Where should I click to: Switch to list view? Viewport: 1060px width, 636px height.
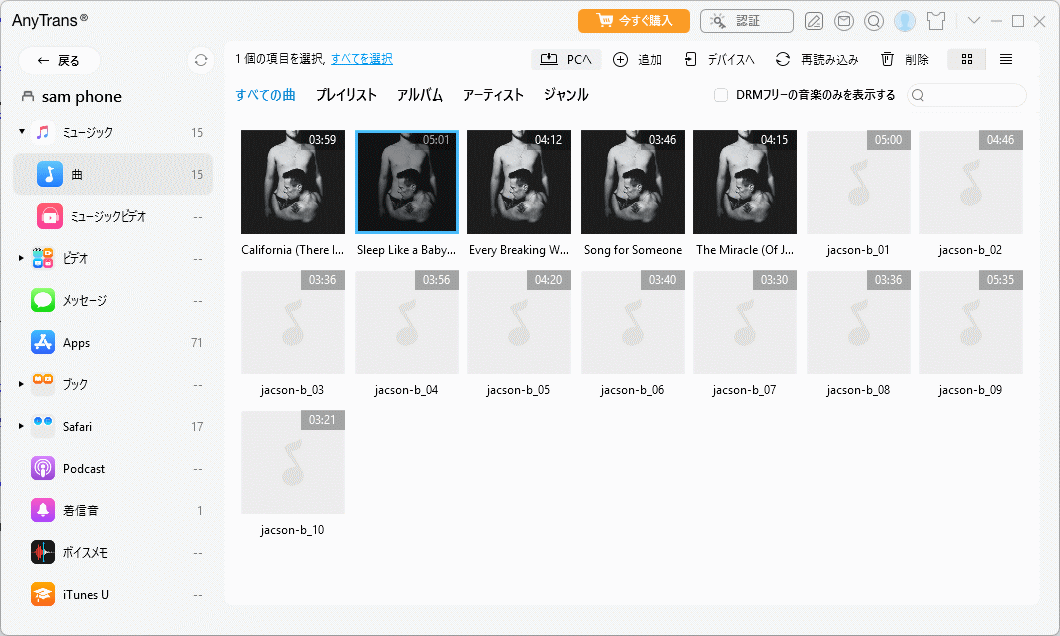(x=1006, y=59)
